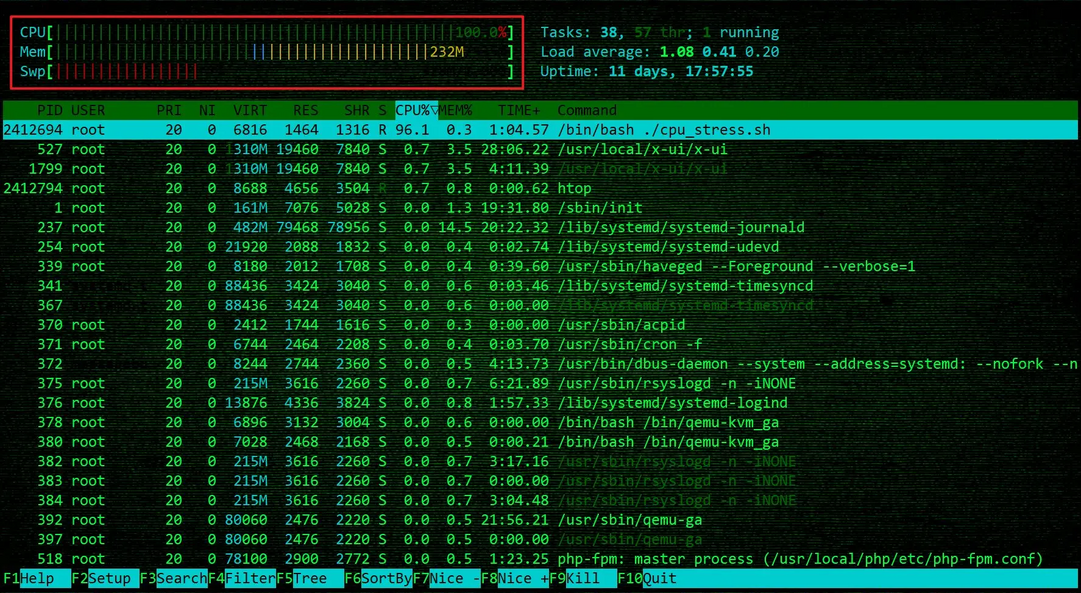This screenshot has width=1081, height=593.
Task: Click the TIME+ column header
Action: [x=519, y=110]
